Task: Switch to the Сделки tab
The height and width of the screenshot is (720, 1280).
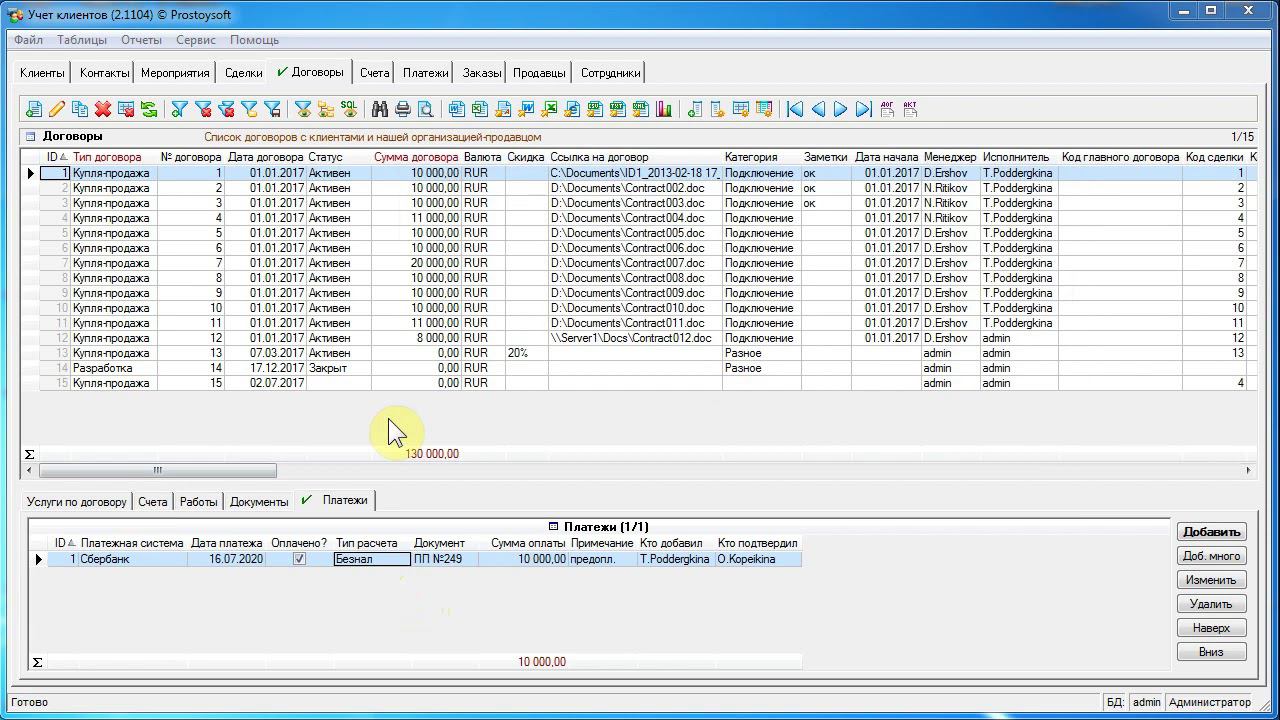Action: pyautogui.click(x=244, y=73)
